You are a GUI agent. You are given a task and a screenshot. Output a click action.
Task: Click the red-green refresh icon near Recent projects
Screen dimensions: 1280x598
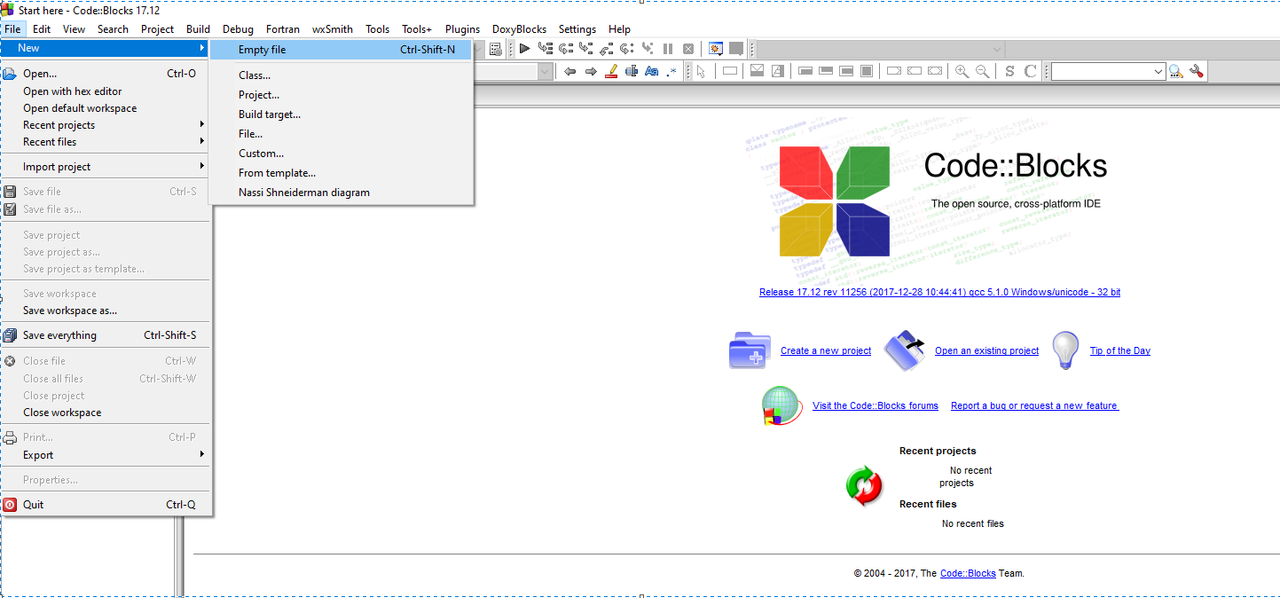(x=864, y=486)
